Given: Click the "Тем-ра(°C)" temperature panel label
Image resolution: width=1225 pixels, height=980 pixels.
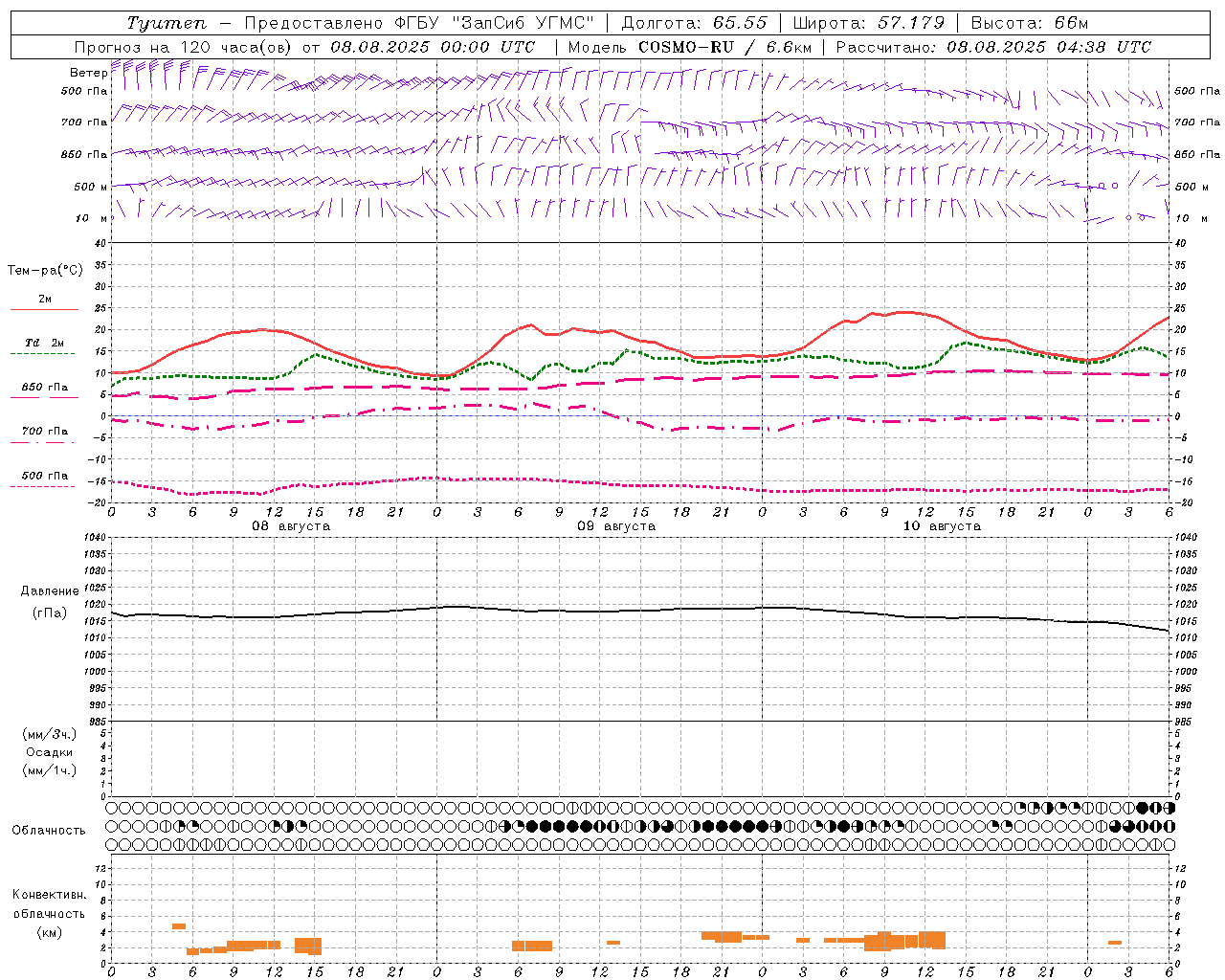Looking at the screenshot, I should pyautogui.click(x=45, y=271).
